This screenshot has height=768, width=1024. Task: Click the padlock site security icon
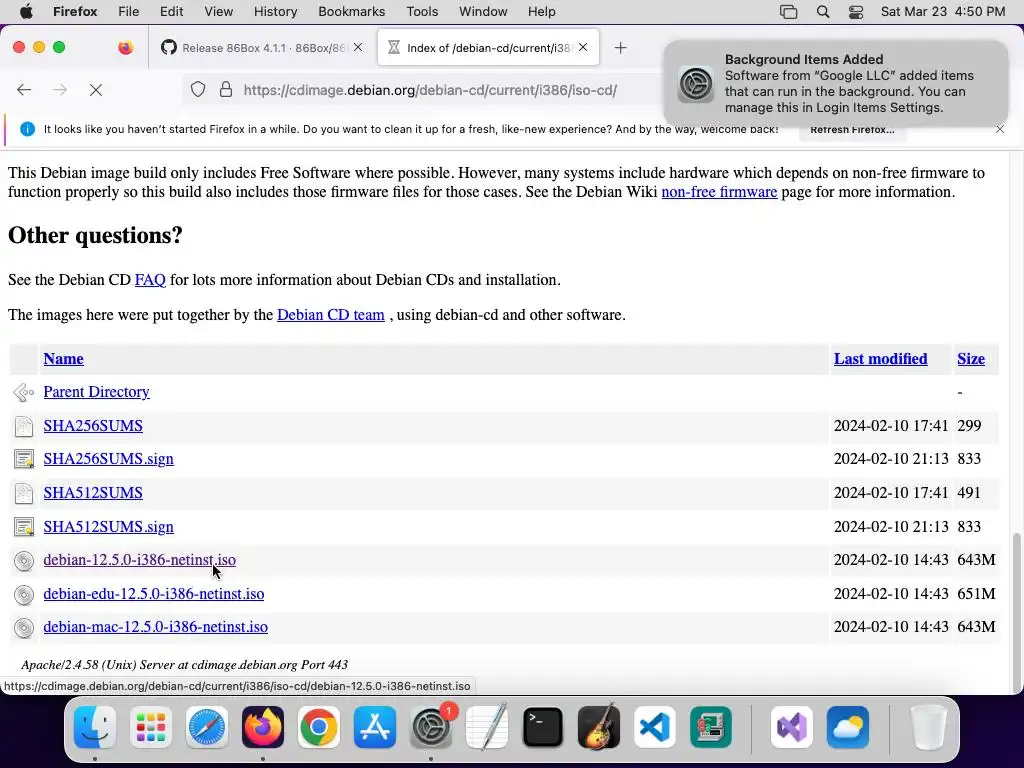[x=226, y=89]
